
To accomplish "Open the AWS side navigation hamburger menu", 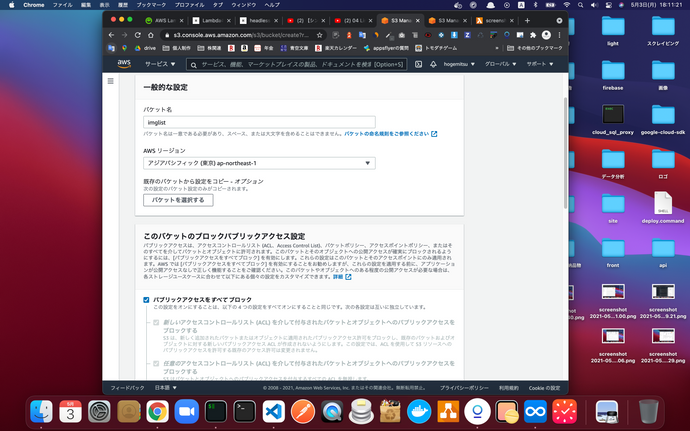I will pyautogui.click(x=110, y=81).
